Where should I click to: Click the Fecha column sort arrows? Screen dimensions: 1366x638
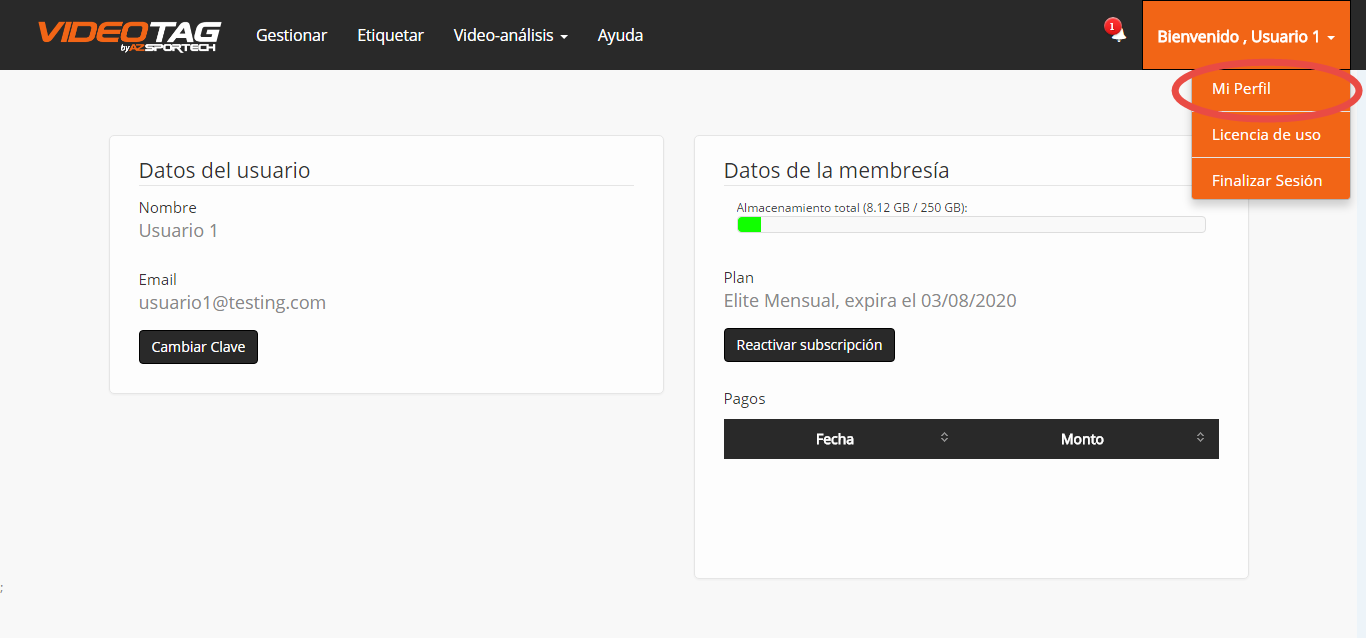[x=944, y=438]
